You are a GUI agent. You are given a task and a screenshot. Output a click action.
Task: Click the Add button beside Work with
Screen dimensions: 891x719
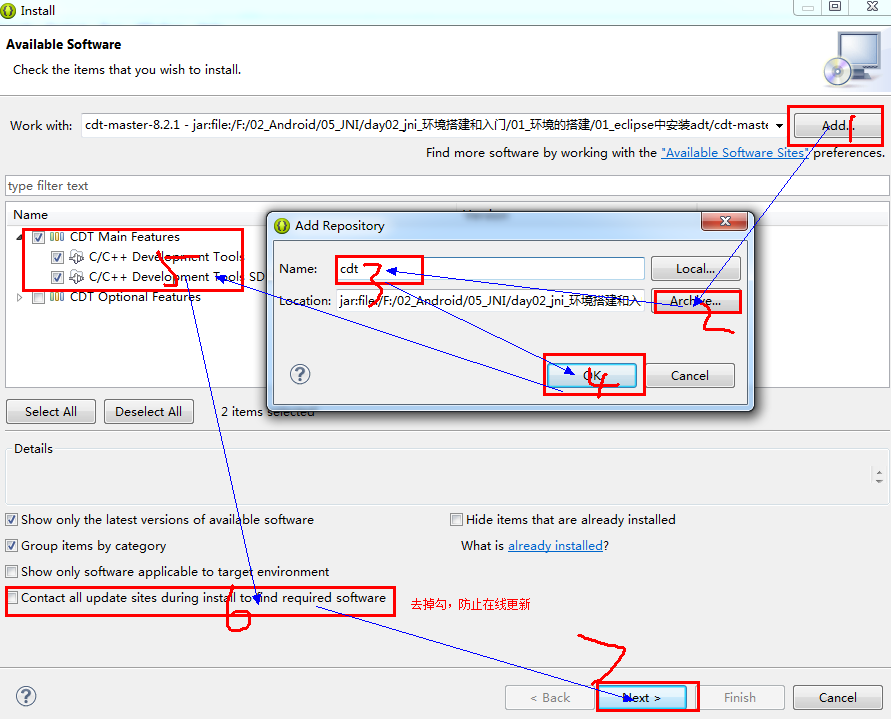pos(838,126)
